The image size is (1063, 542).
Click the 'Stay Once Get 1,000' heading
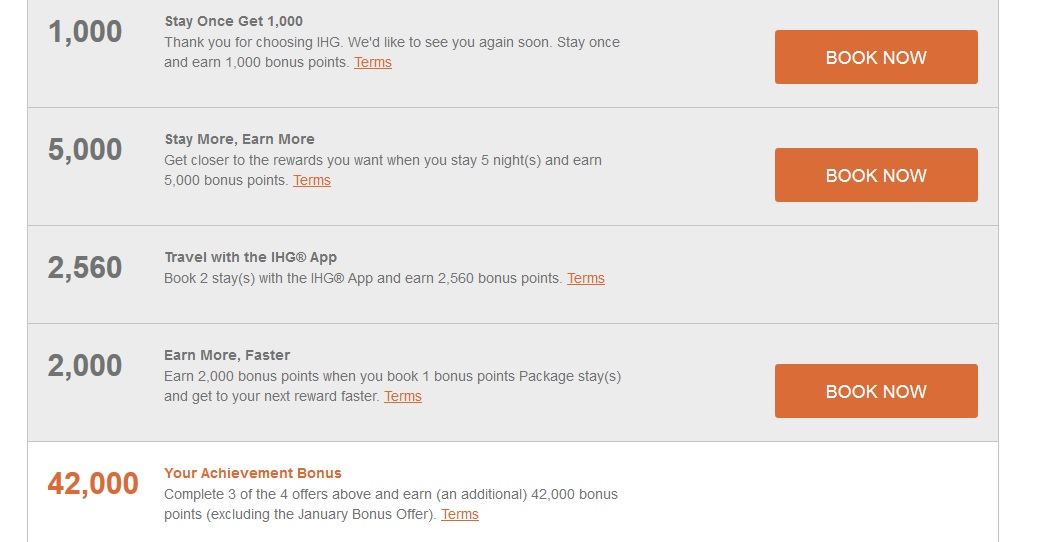234,21
